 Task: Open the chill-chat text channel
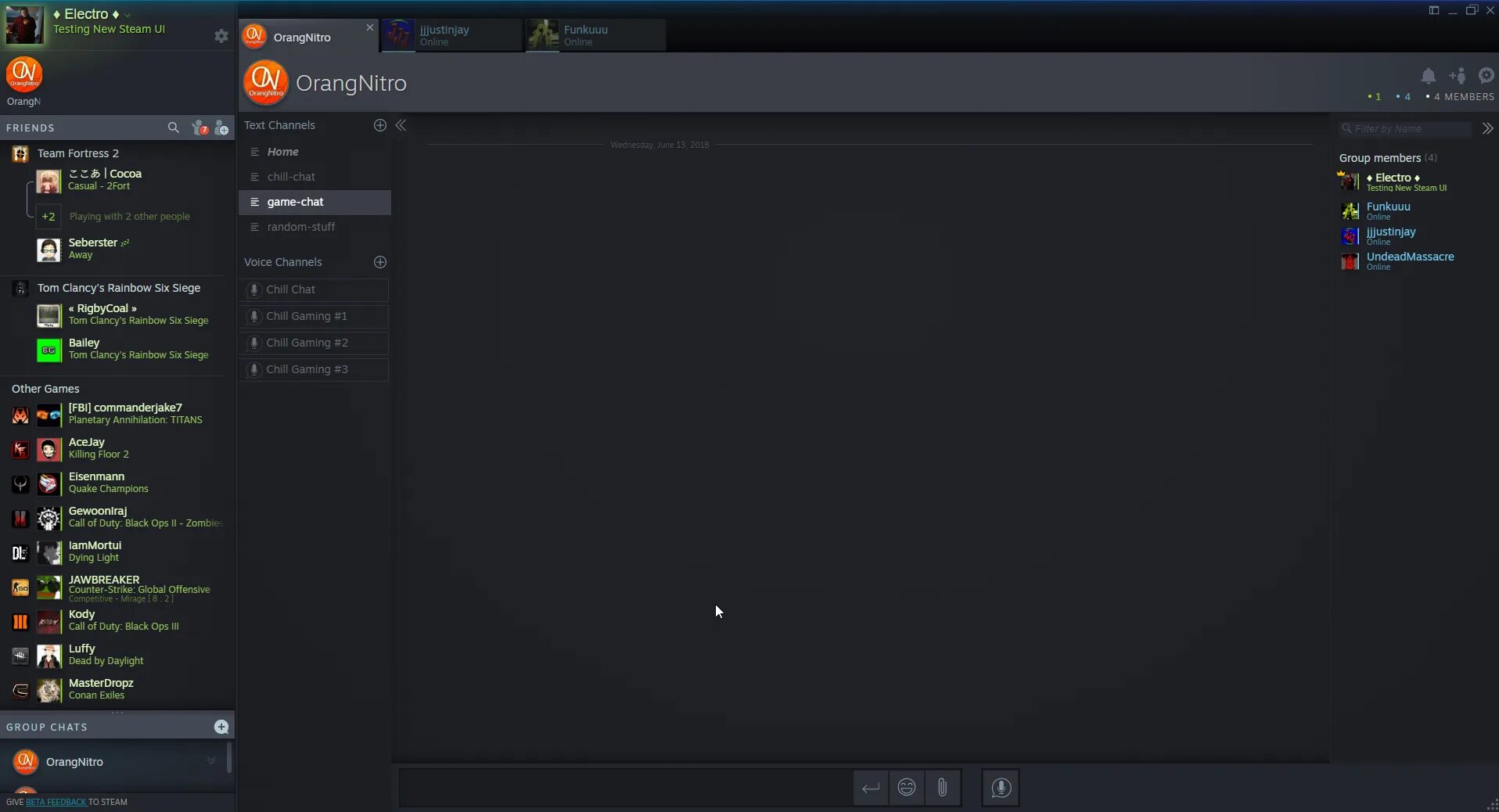pos(315,177)
